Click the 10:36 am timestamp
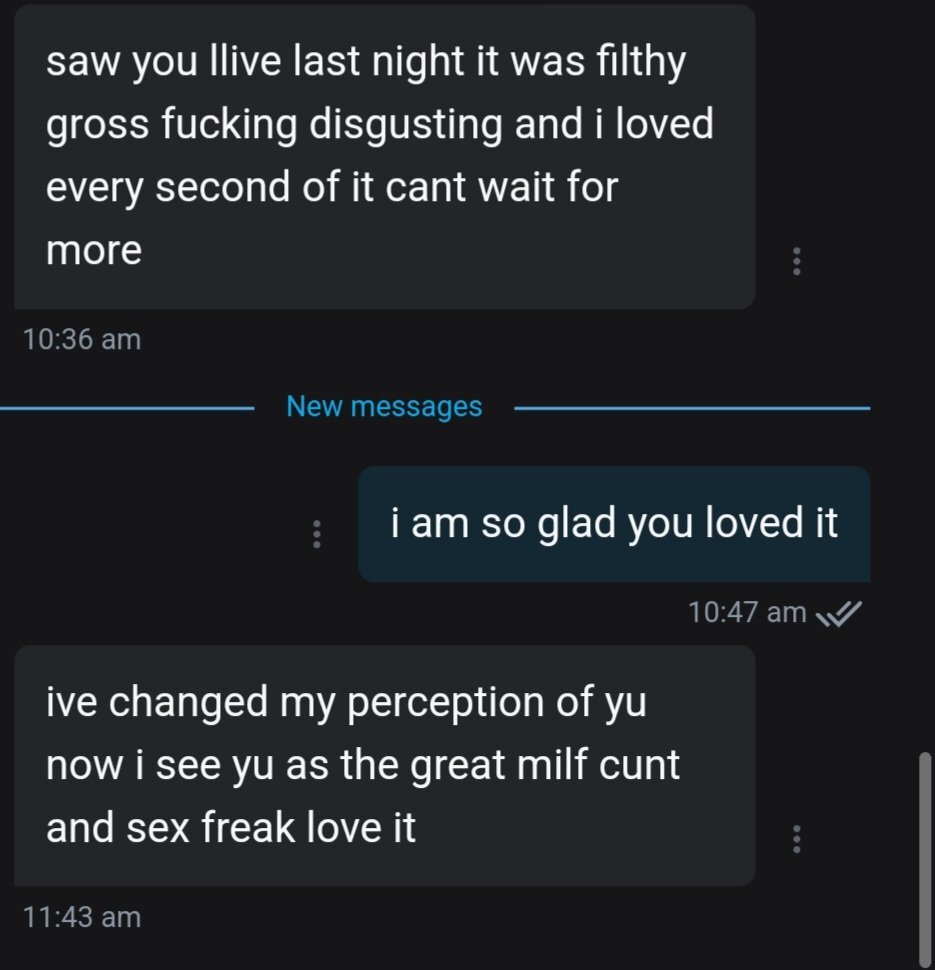Screen dimensions: 935x970 tap(81, 339)
